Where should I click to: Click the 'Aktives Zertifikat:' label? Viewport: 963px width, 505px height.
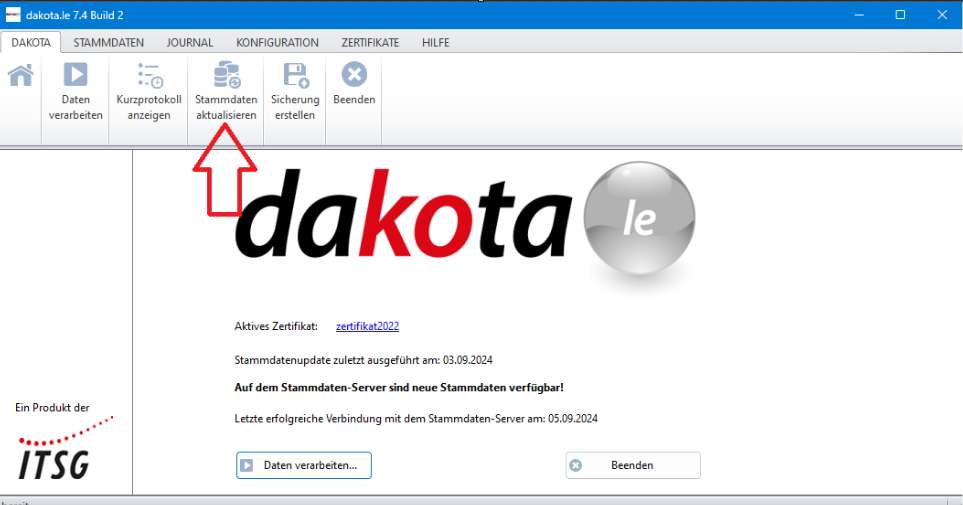click(x=276, y=326)
